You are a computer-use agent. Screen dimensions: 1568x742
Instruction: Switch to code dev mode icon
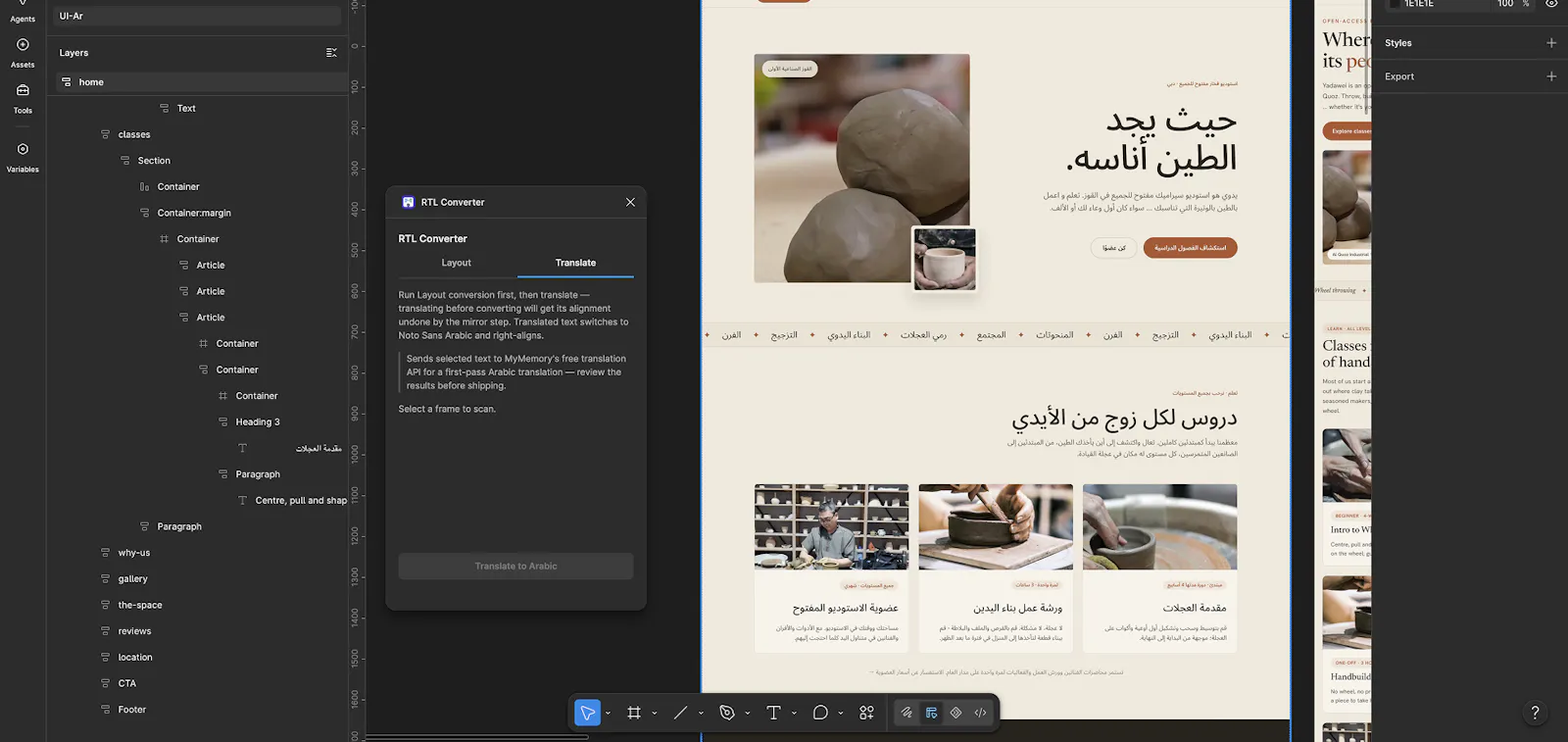pyautogui.click(x=980, y=713)
